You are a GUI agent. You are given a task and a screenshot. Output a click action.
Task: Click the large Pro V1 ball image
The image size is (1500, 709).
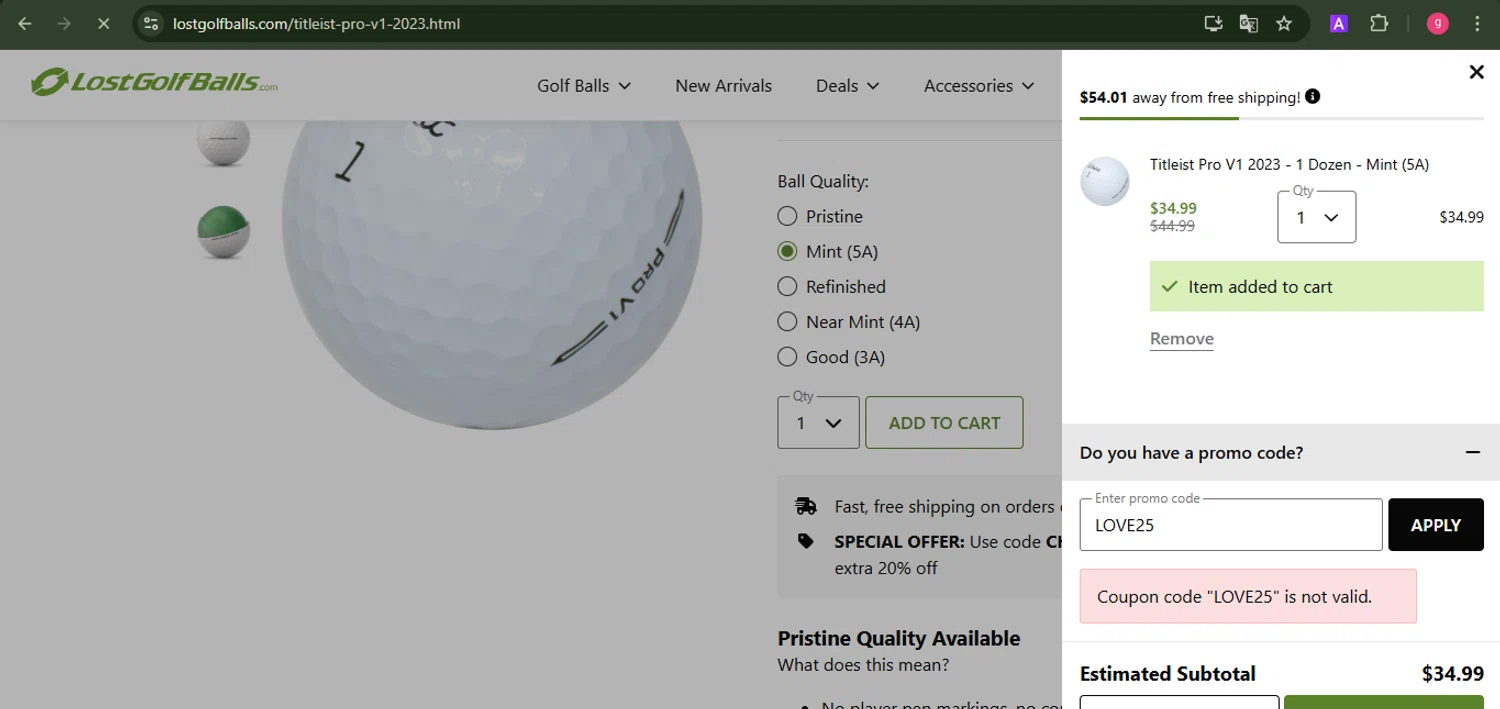coord(491,275)
